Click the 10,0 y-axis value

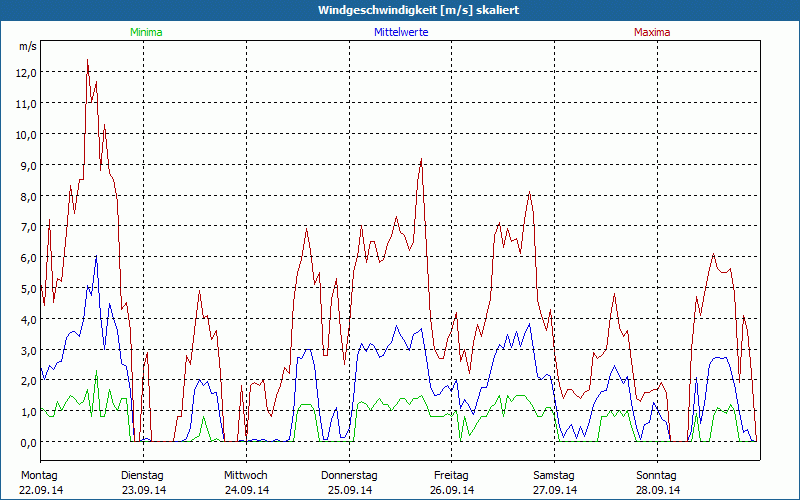(x=26, y=135)
